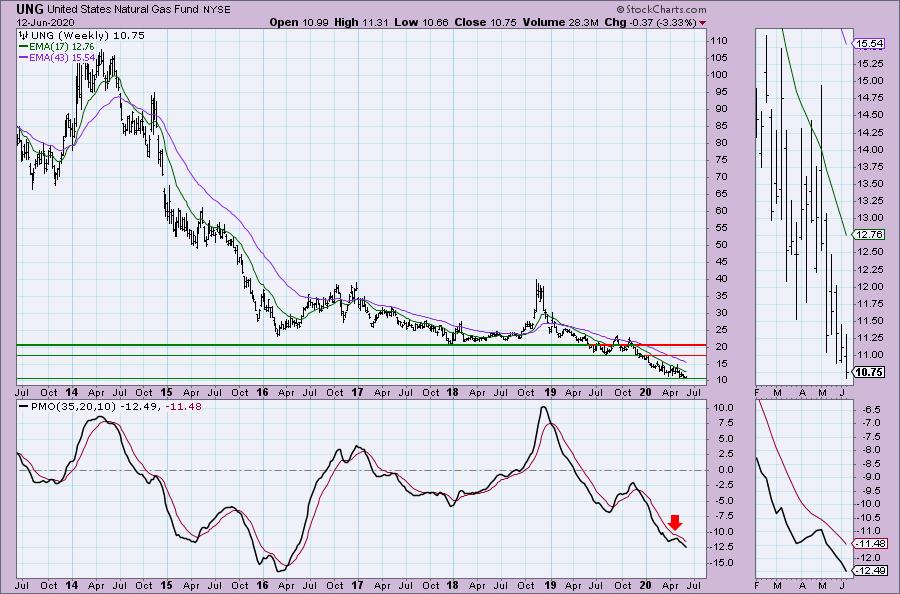Click the -11.48 PMO signal value tag

(868, 543)
